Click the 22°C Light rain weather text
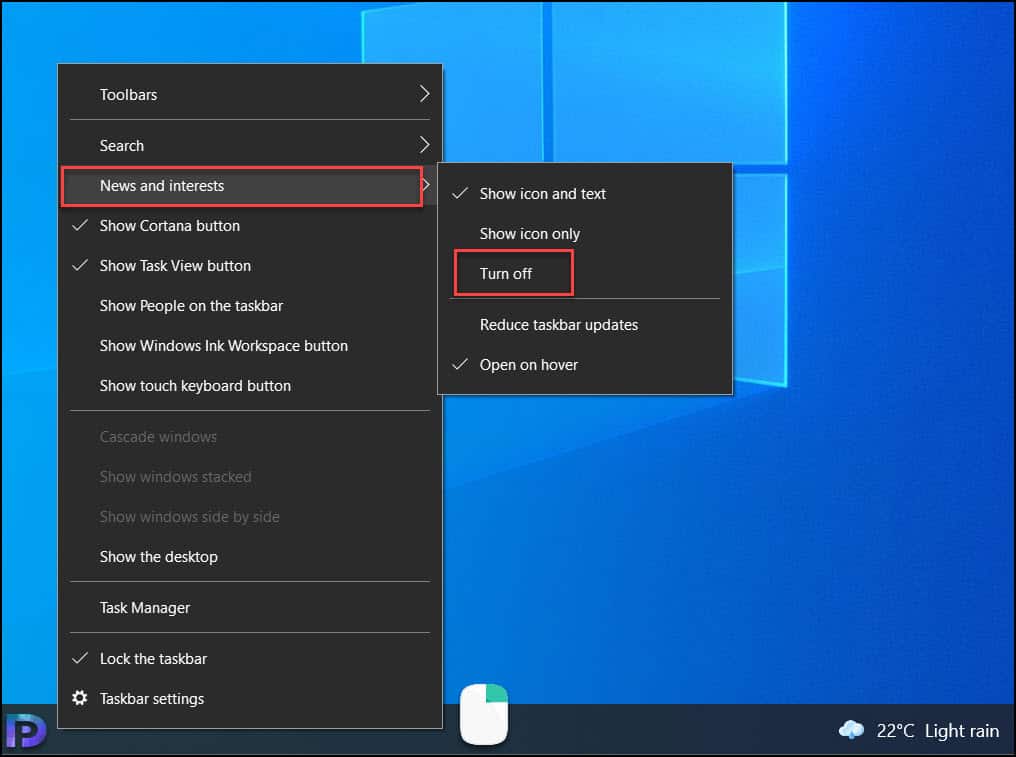The height and width of the screenshot is (757, 1016). tap(938, 731)
